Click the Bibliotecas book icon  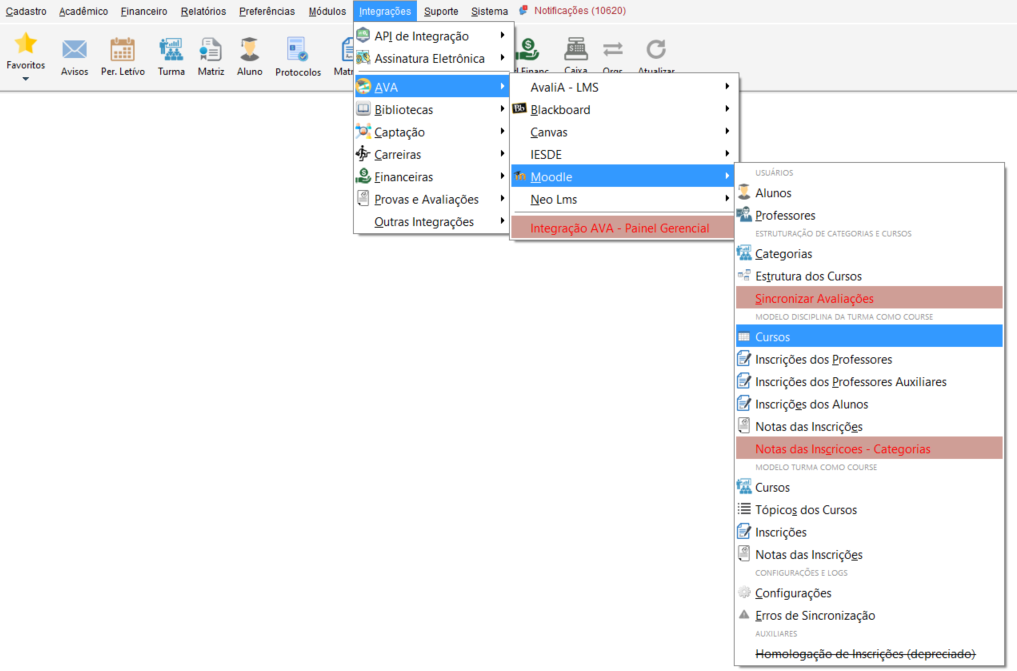point(363,109)
